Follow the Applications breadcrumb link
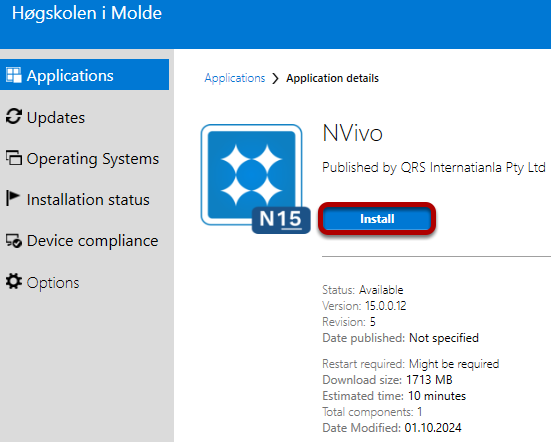 pyautogui.click(x=235, y=78)
